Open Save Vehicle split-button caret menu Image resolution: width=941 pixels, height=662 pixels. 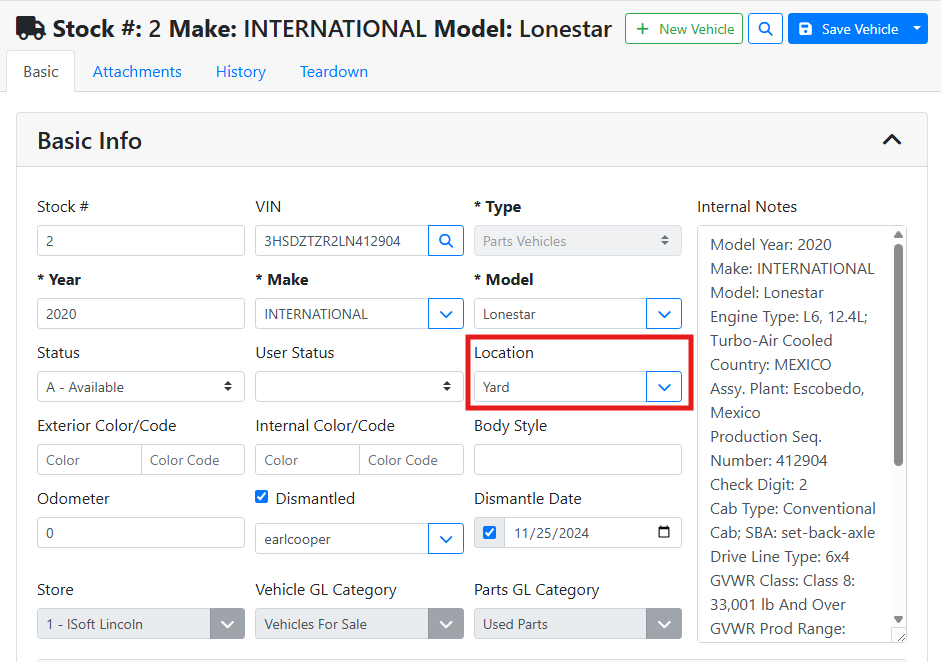coord(918,29)
